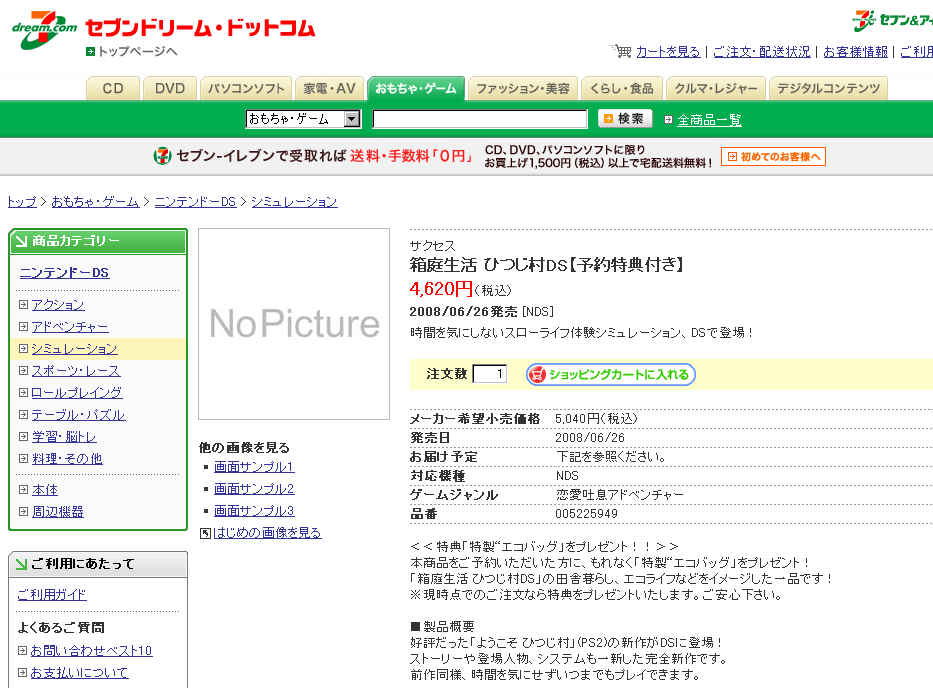Open the 家電・AV tab
The width and height of the screenshot is (933, 688).
click(329, 89)
